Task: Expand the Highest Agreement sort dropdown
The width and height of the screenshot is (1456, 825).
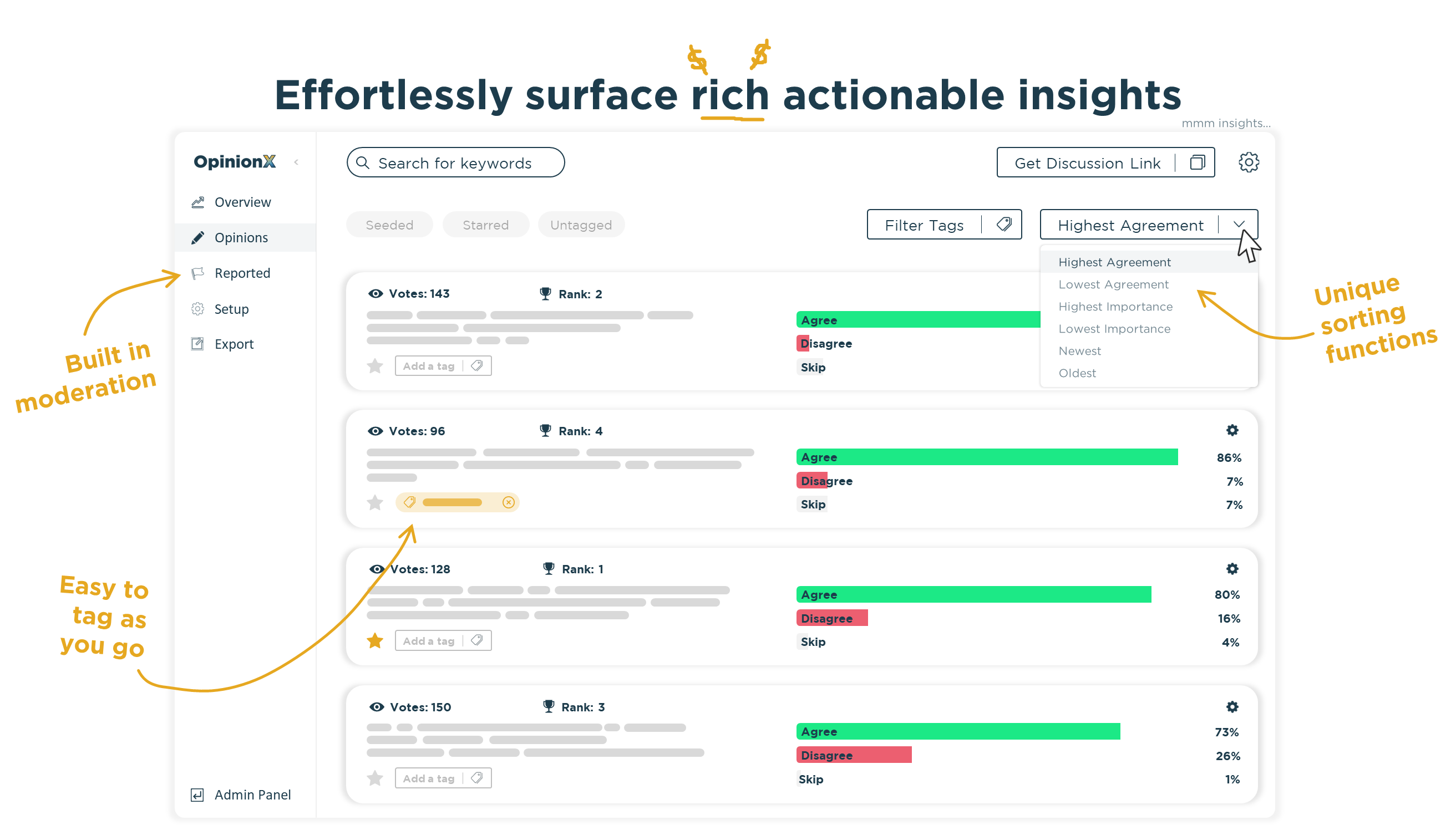Action: 1239,225
